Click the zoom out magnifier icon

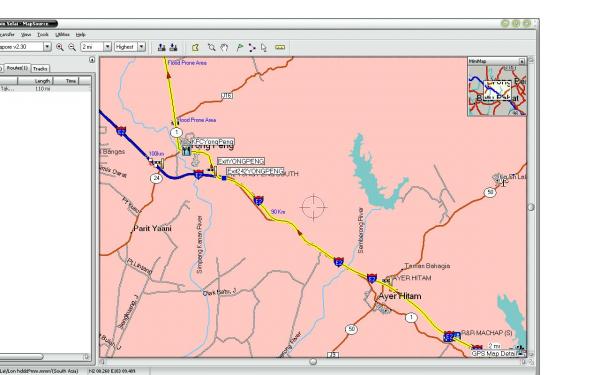72,47
